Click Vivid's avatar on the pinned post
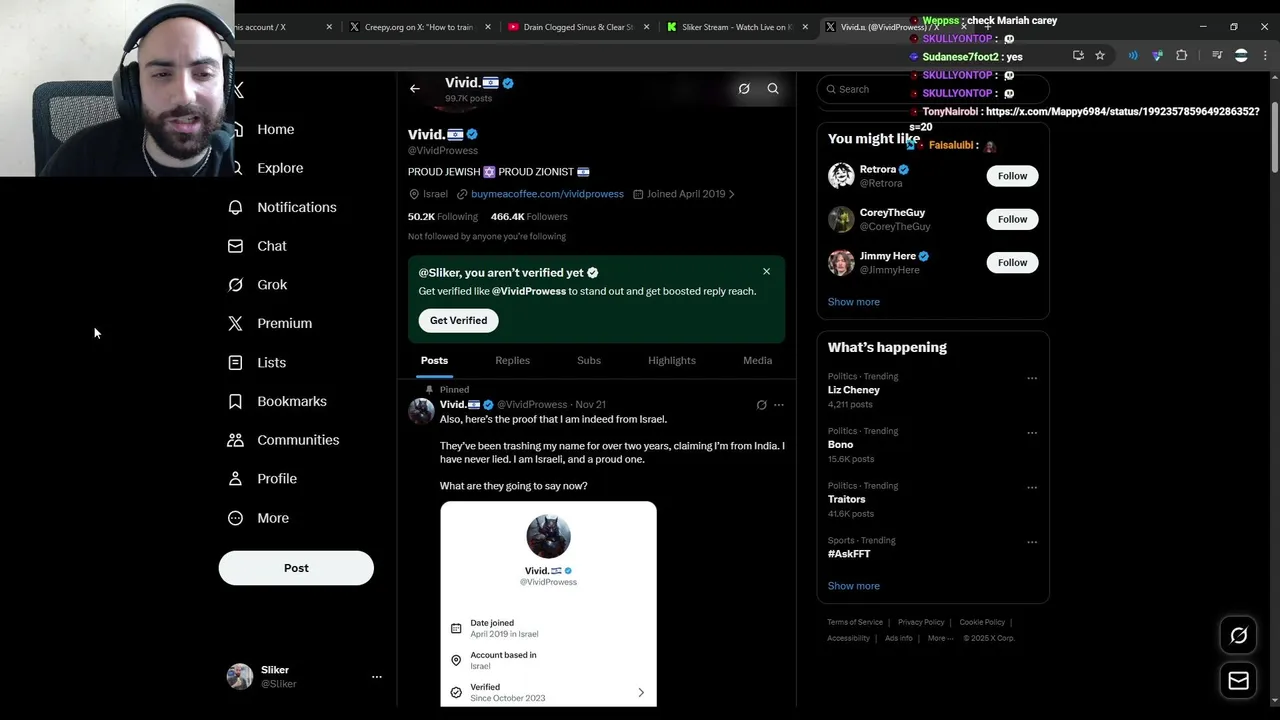The width and height of the screenshot is (1280, 720). (x=422, y=411)
